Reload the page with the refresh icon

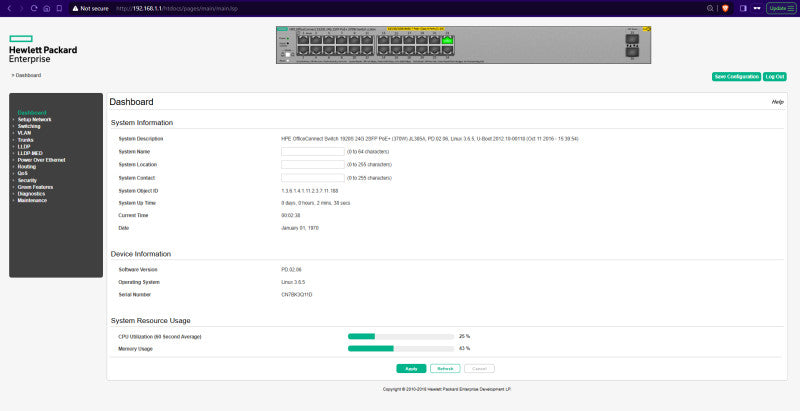[x=34, y=8]
